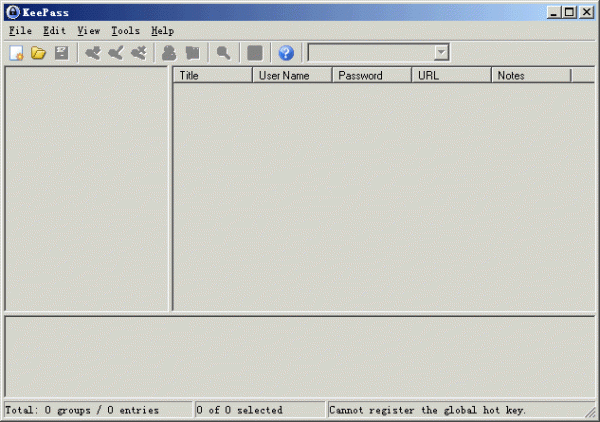Click the Save database floppy icon
600x422 pixels.
[62, 53]
